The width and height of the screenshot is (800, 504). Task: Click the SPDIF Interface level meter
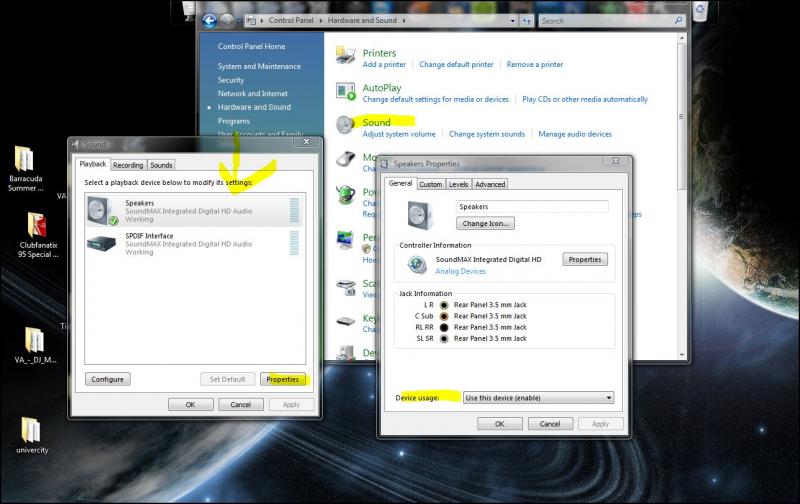(x=294, y=243)
